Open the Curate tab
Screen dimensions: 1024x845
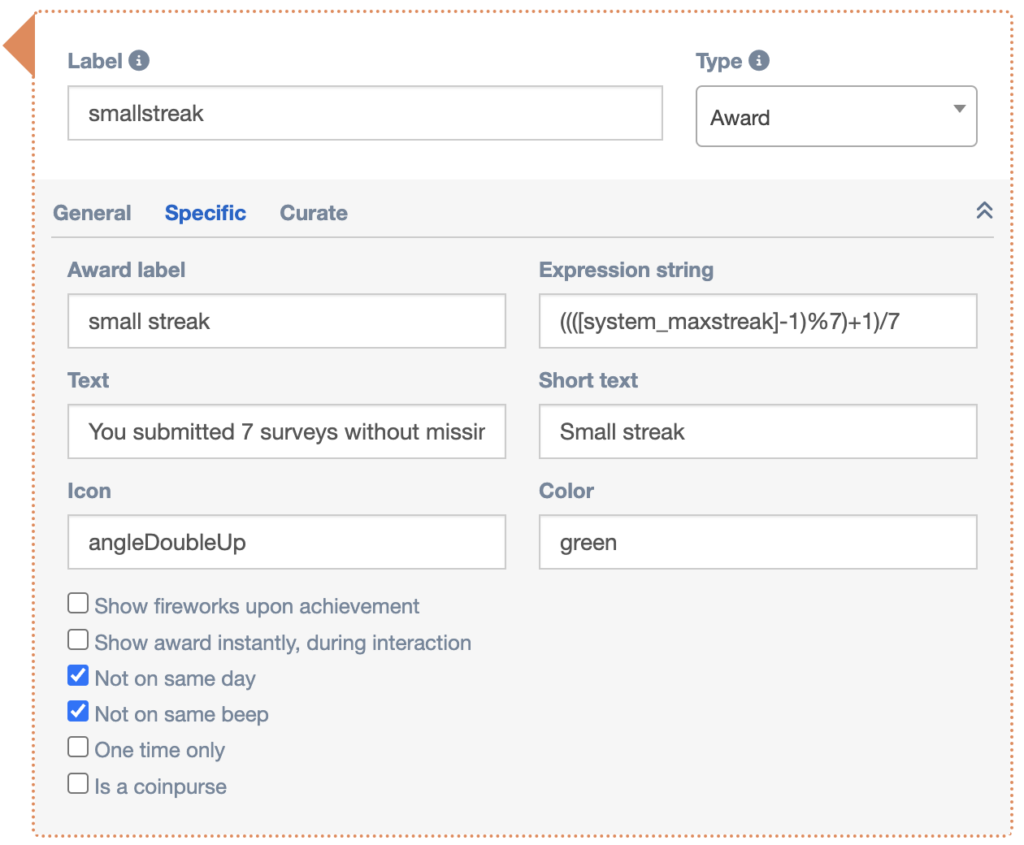tap(313, 213)
